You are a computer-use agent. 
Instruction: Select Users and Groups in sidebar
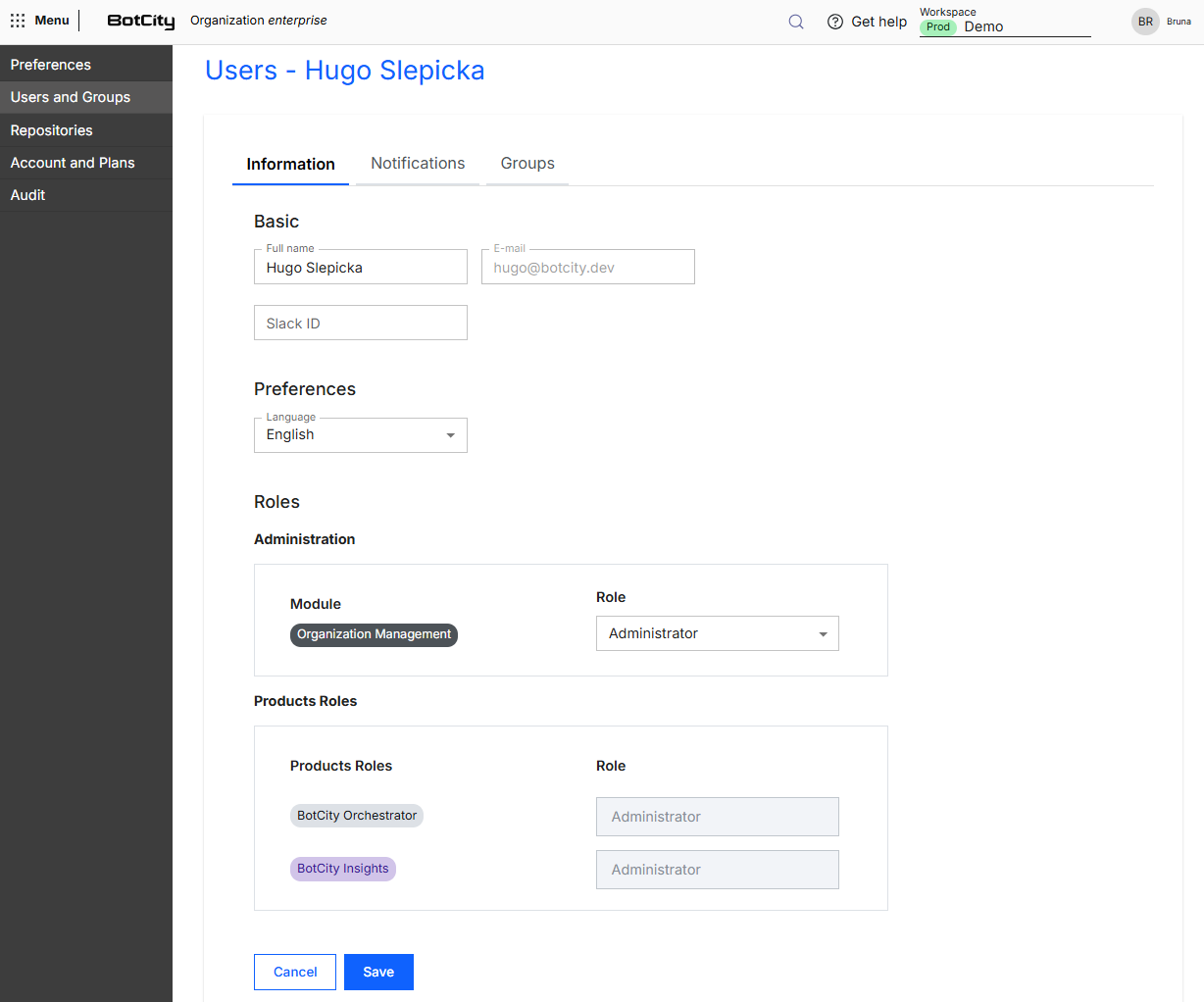point(86,97)
